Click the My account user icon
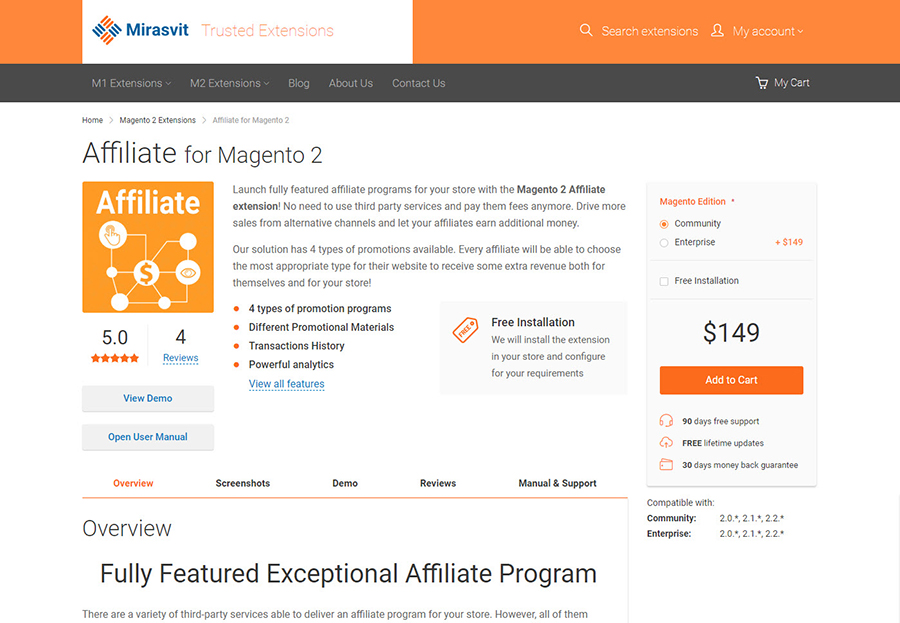The height and width of the screenshot is (623, 900). (x=717, y=31)
